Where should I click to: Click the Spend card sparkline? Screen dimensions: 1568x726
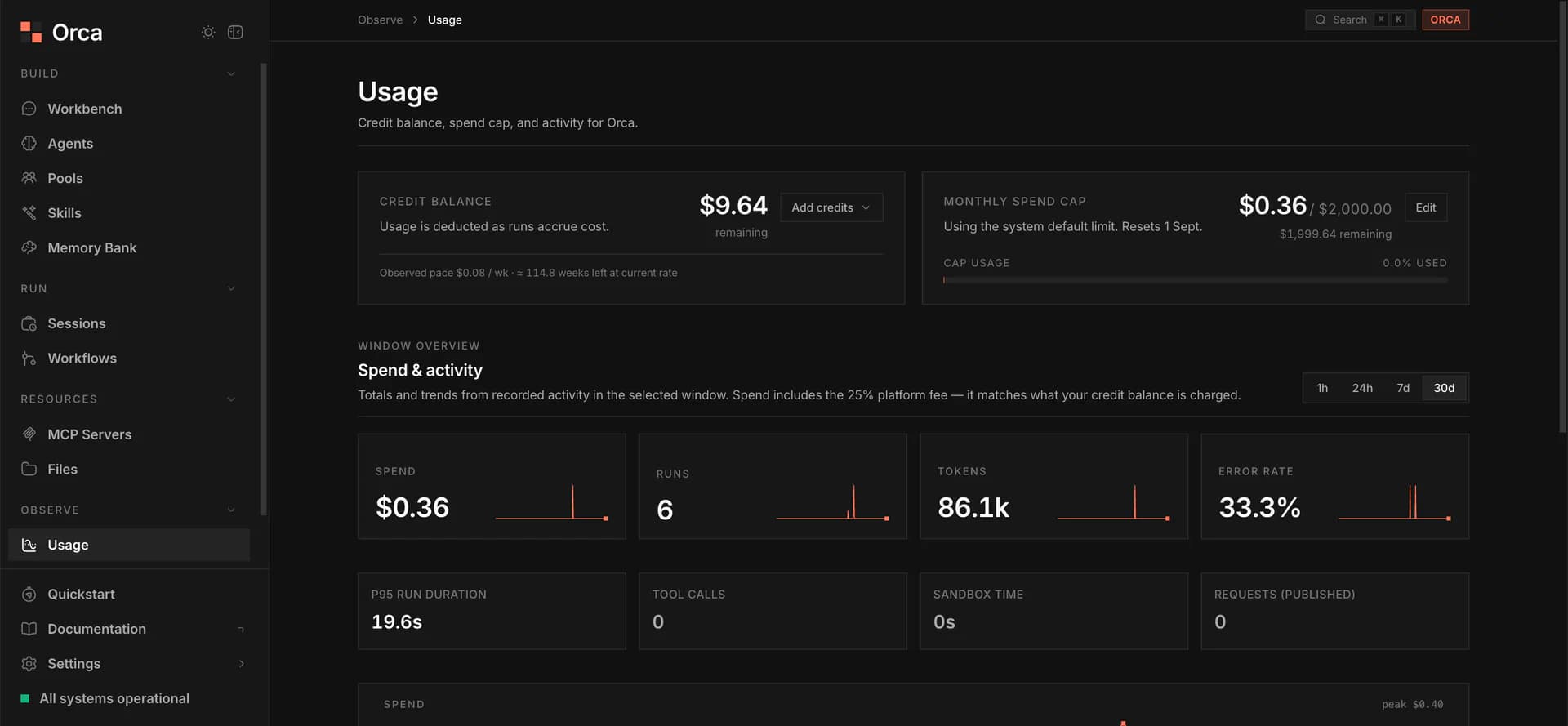551,502
